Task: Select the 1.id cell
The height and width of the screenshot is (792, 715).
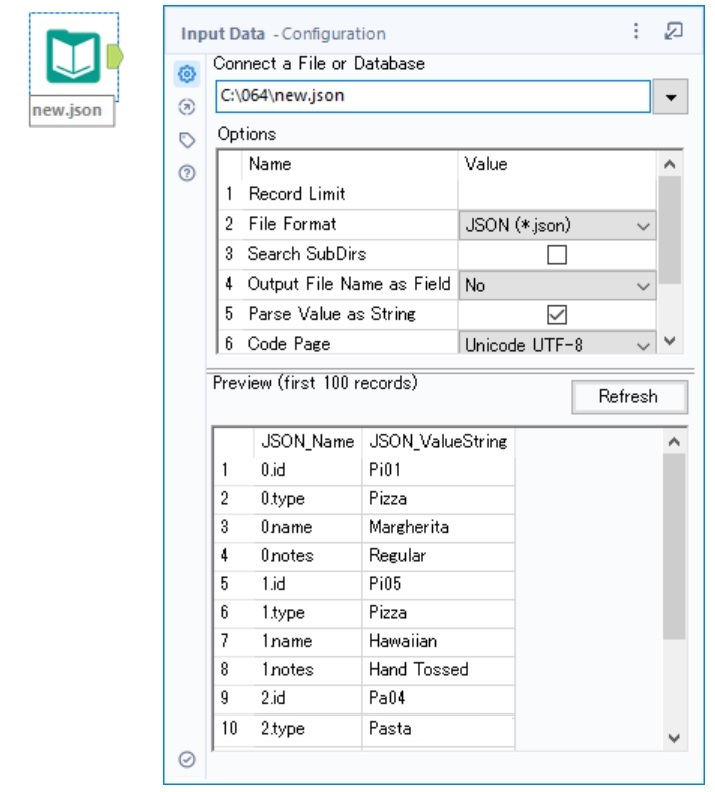Action: coord(308,584)
